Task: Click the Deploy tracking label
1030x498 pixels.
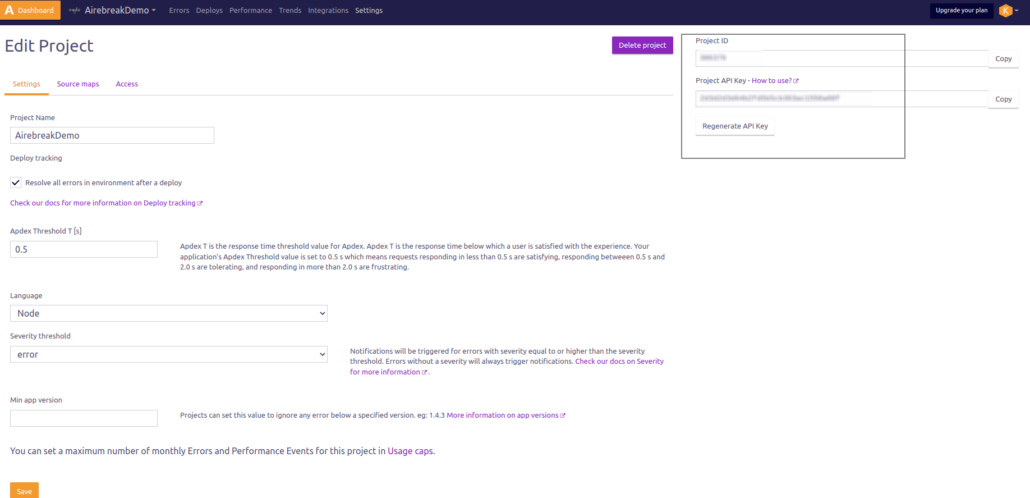Action: tap(36, 158)
